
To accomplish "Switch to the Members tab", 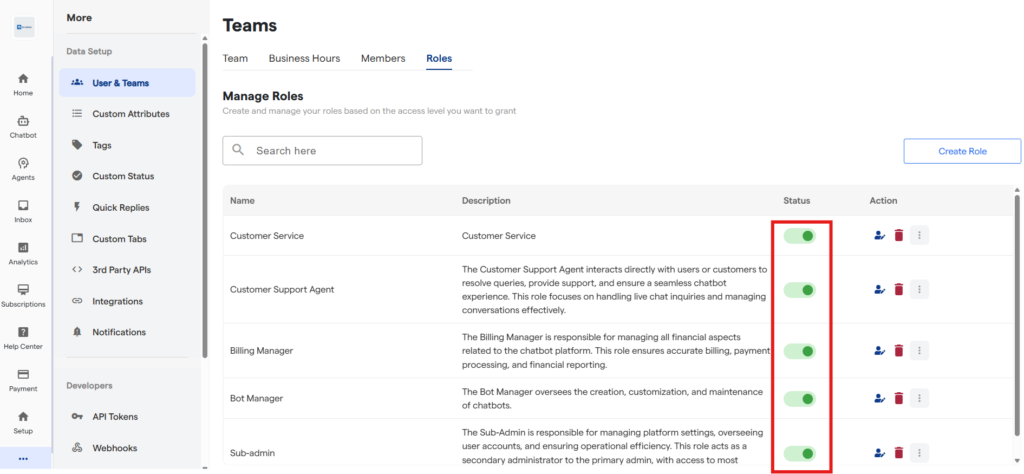I will point(383,58).
